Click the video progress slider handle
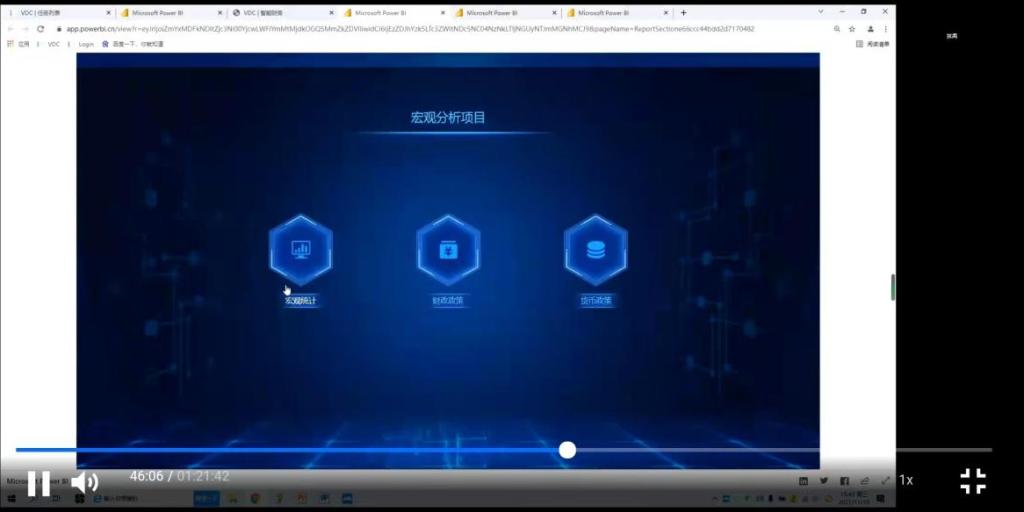The image size is (1024, 512). [567, 450]
